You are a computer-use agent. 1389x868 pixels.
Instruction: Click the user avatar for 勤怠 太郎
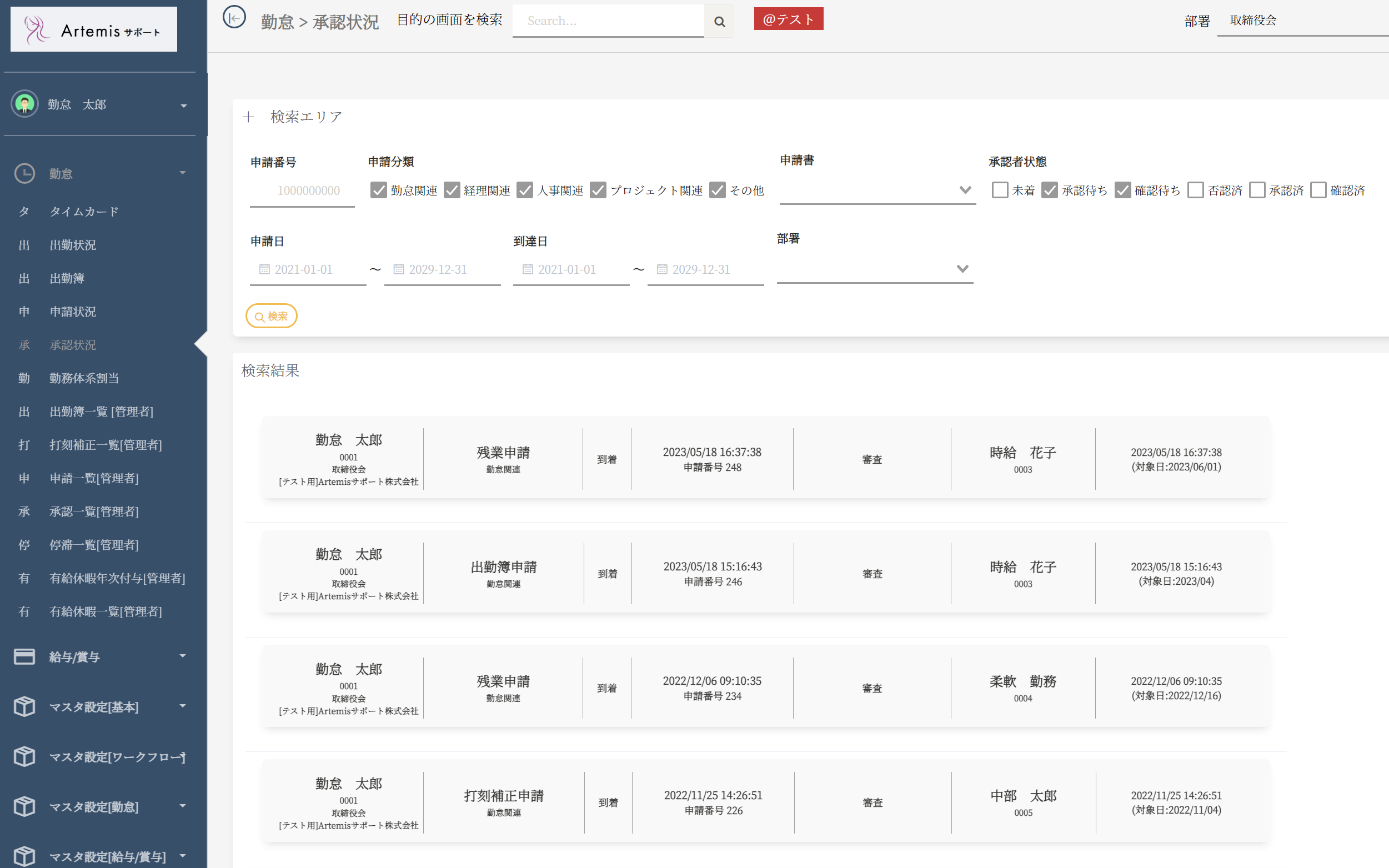(x=24, y=104)
